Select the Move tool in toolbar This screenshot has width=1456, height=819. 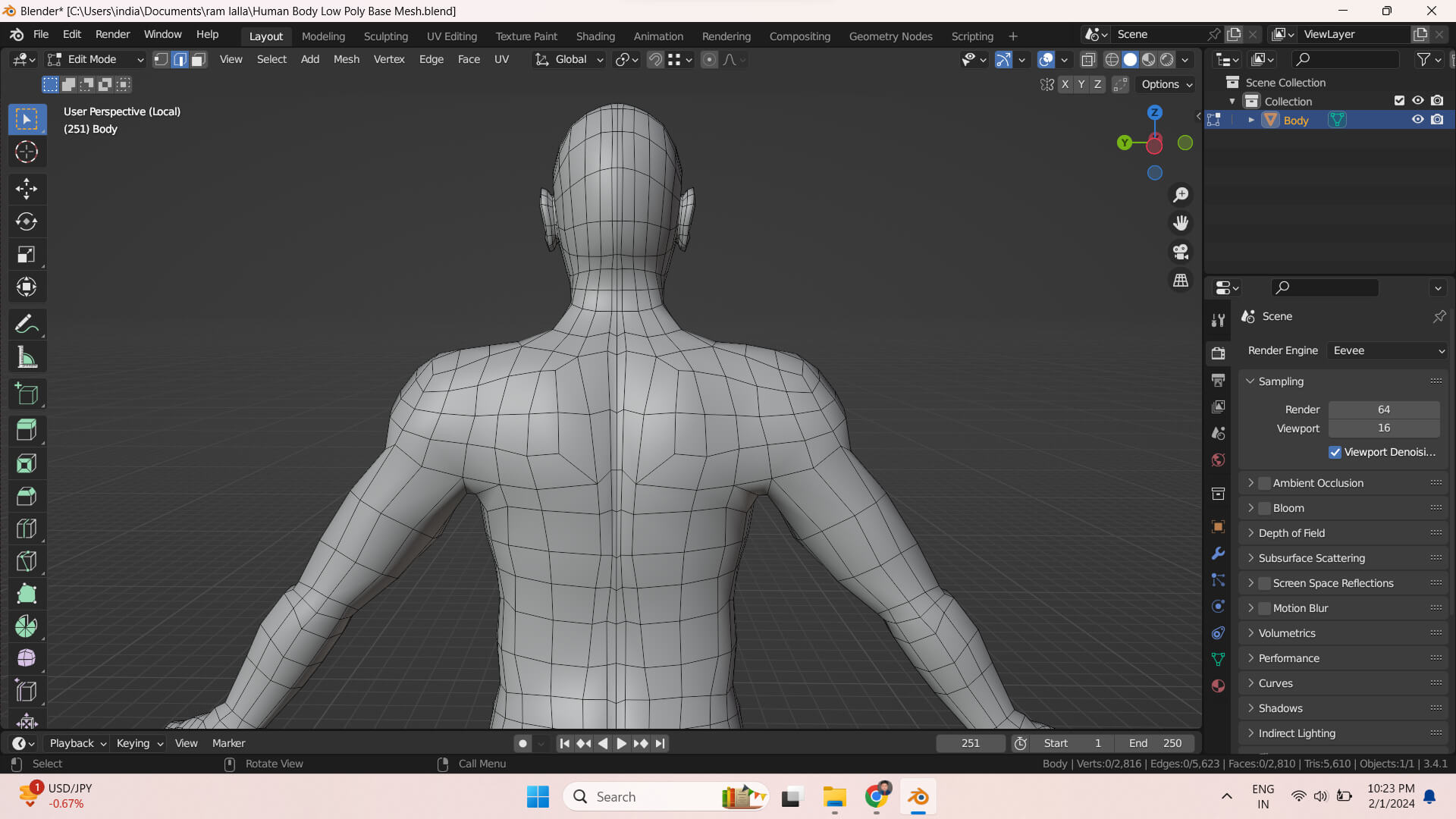27,188
